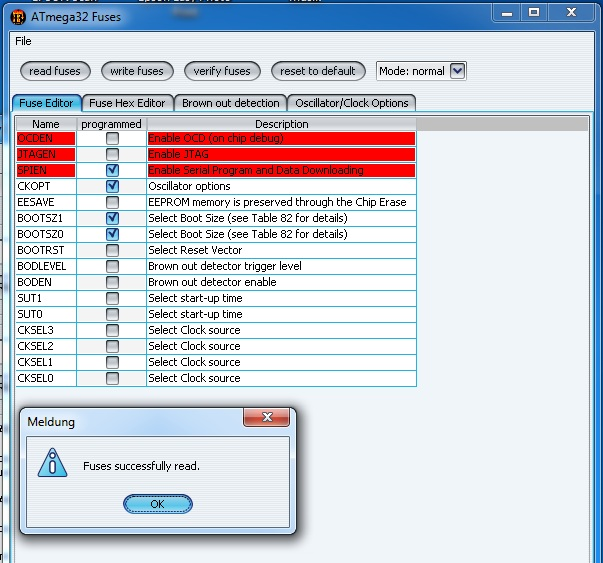
Task: Click the reset to default button
Action: click(318, 71)
